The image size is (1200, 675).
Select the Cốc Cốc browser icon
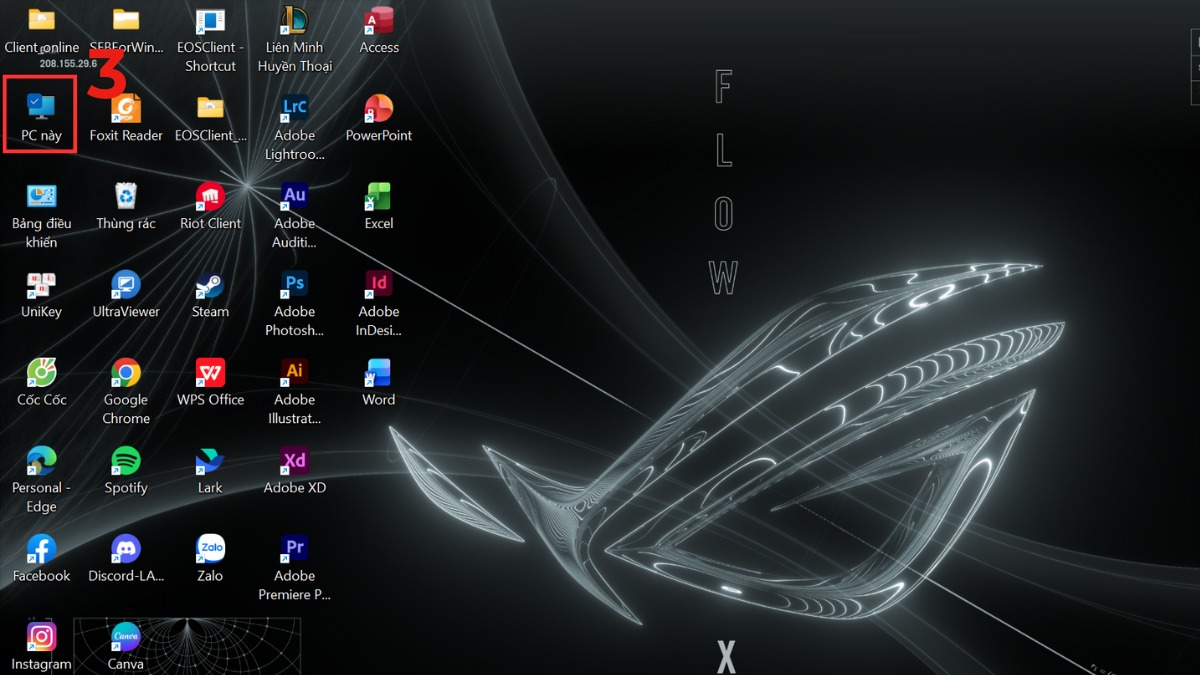click(41, 372)
